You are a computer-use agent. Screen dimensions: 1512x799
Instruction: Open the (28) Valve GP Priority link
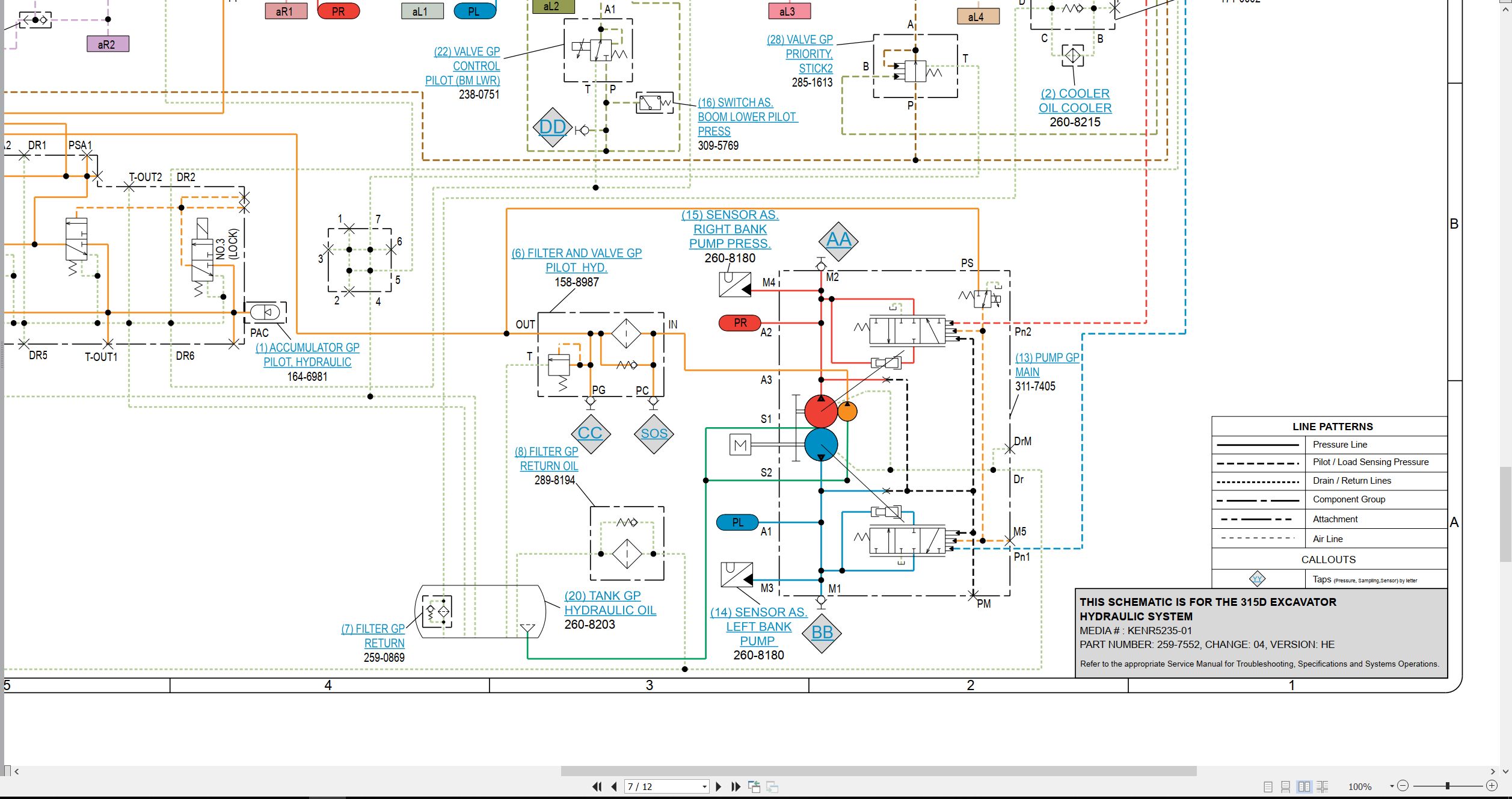[x=800, y=54]
